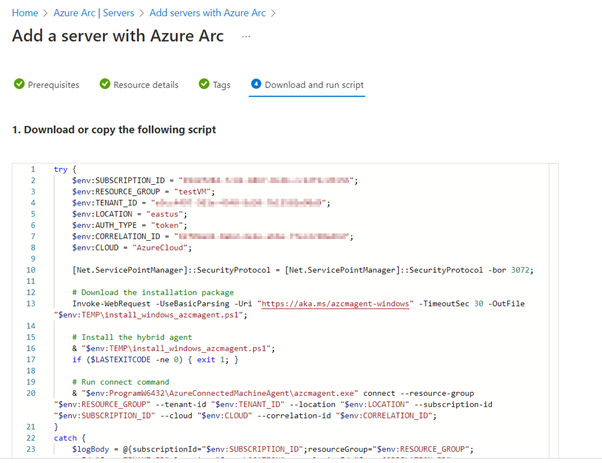This screenshot has width=602, height=463.
Task: Open the ellipsis more options beside the title
Action: click(x=246, y=36)
